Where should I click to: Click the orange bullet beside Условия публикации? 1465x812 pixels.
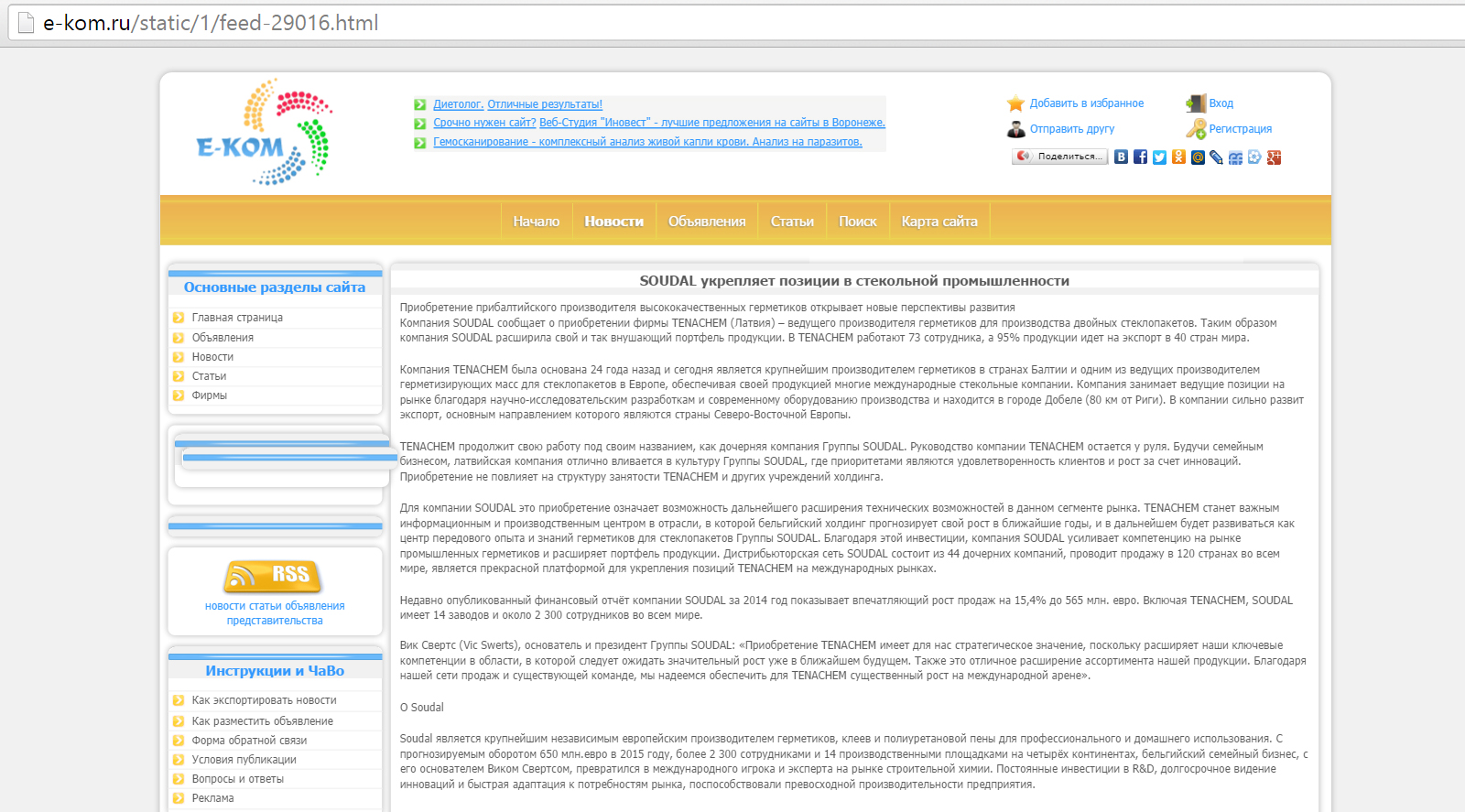coord(179,760)
